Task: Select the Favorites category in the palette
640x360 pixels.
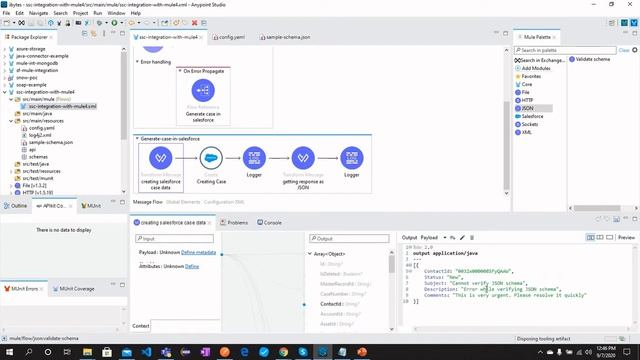Action: pos(528,76)
